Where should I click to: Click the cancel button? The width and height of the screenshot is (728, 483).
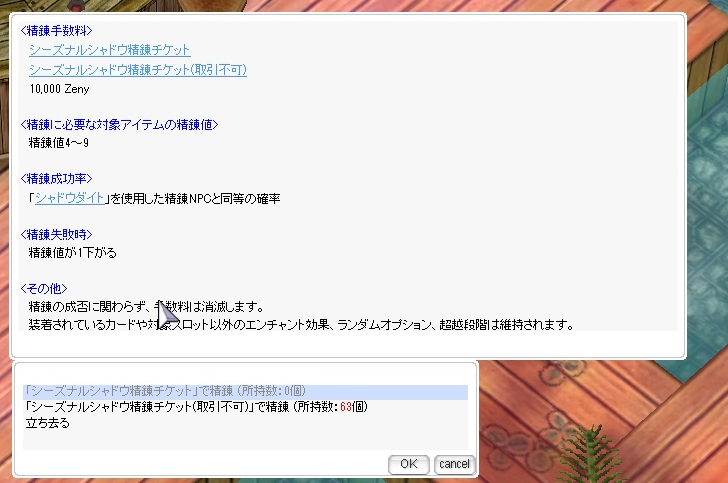pyautogui.click(x=455, y=464)
